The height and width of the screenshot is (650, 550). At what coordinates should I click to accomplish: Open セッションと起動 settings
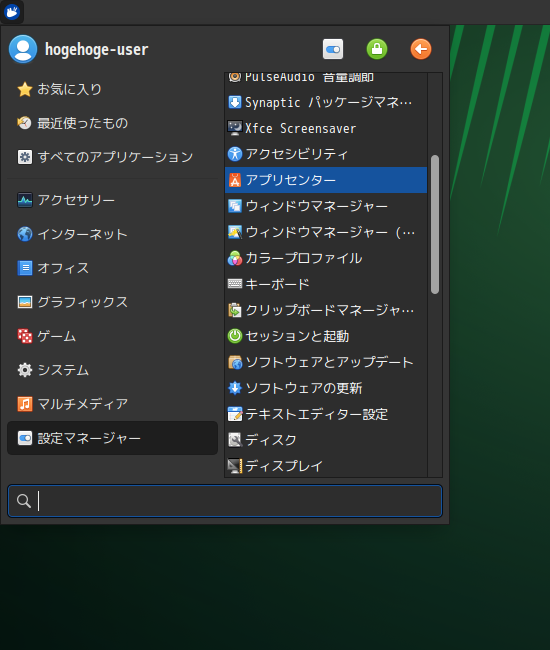[326, 336]
